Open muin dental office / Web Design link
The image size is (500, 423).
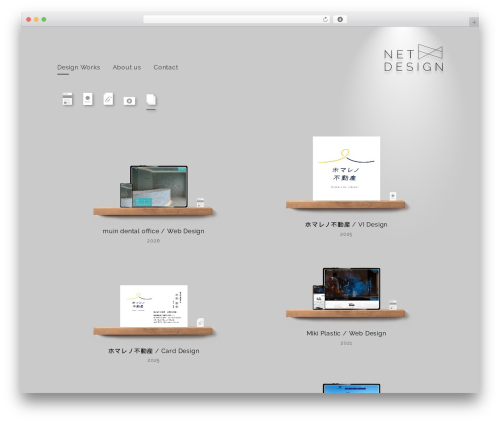coord(153,231)
